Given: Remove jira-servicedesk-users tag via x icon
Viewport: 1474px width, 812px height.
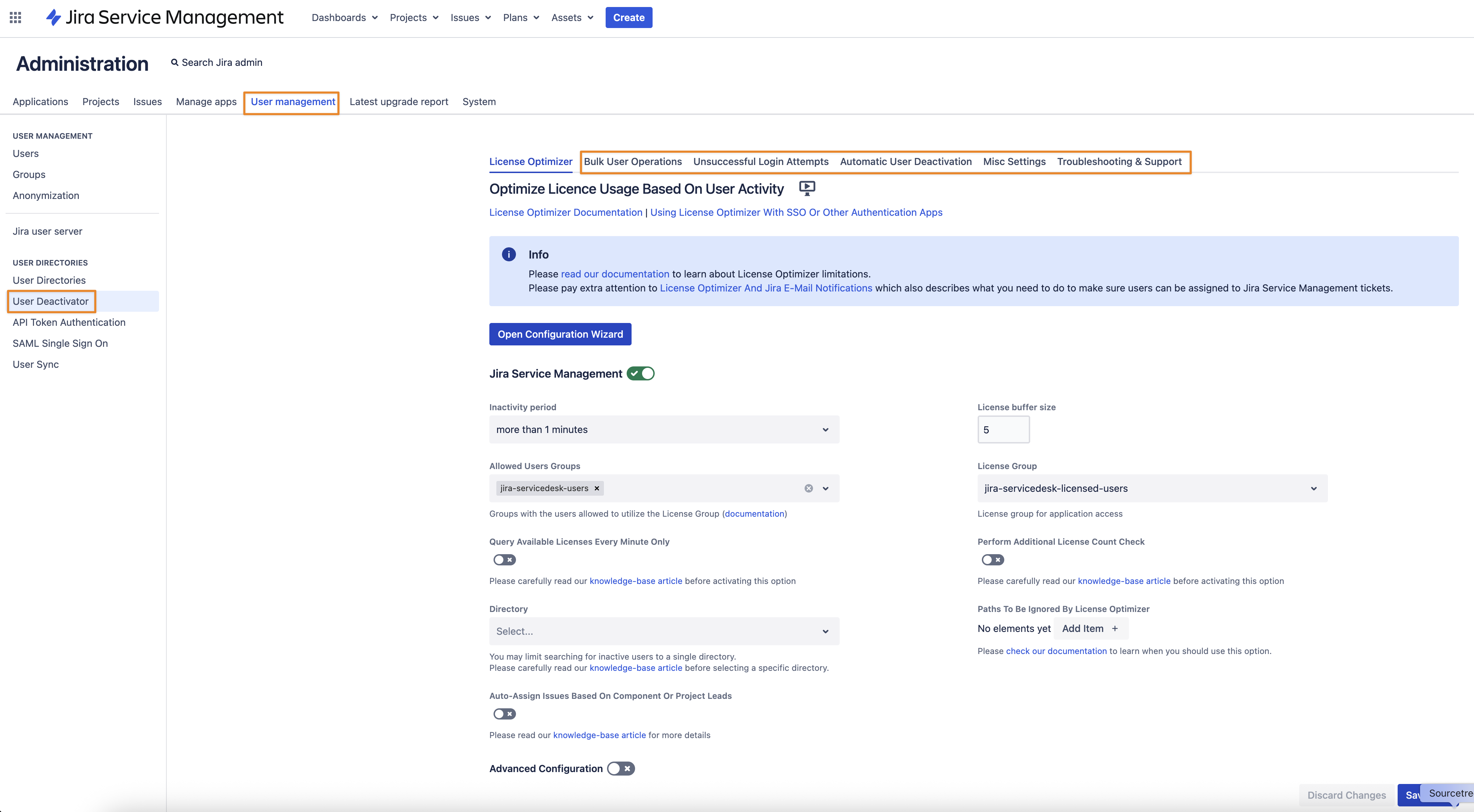Looking at the screenshot, I should 597,488.
